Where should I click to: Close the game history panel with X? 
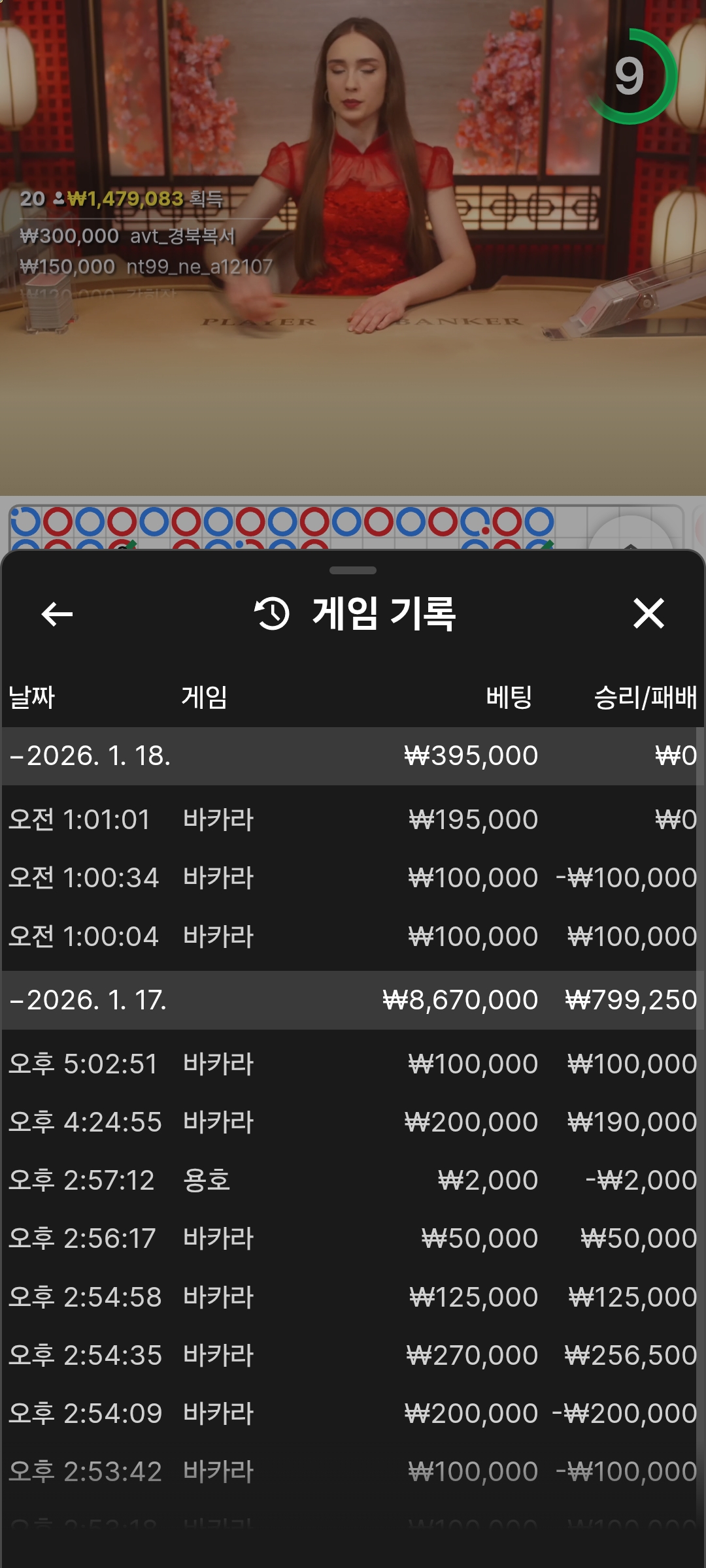(x=648, y=614)
